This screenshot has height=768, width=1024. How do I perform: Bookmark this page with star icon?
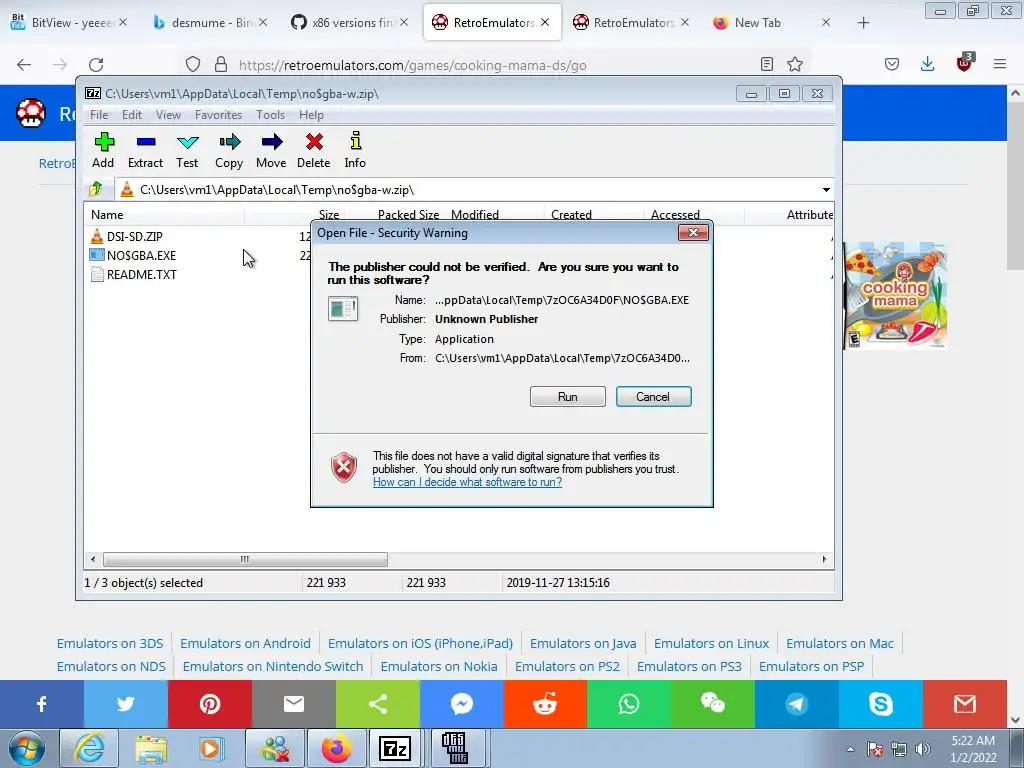(x=795, y=64)
